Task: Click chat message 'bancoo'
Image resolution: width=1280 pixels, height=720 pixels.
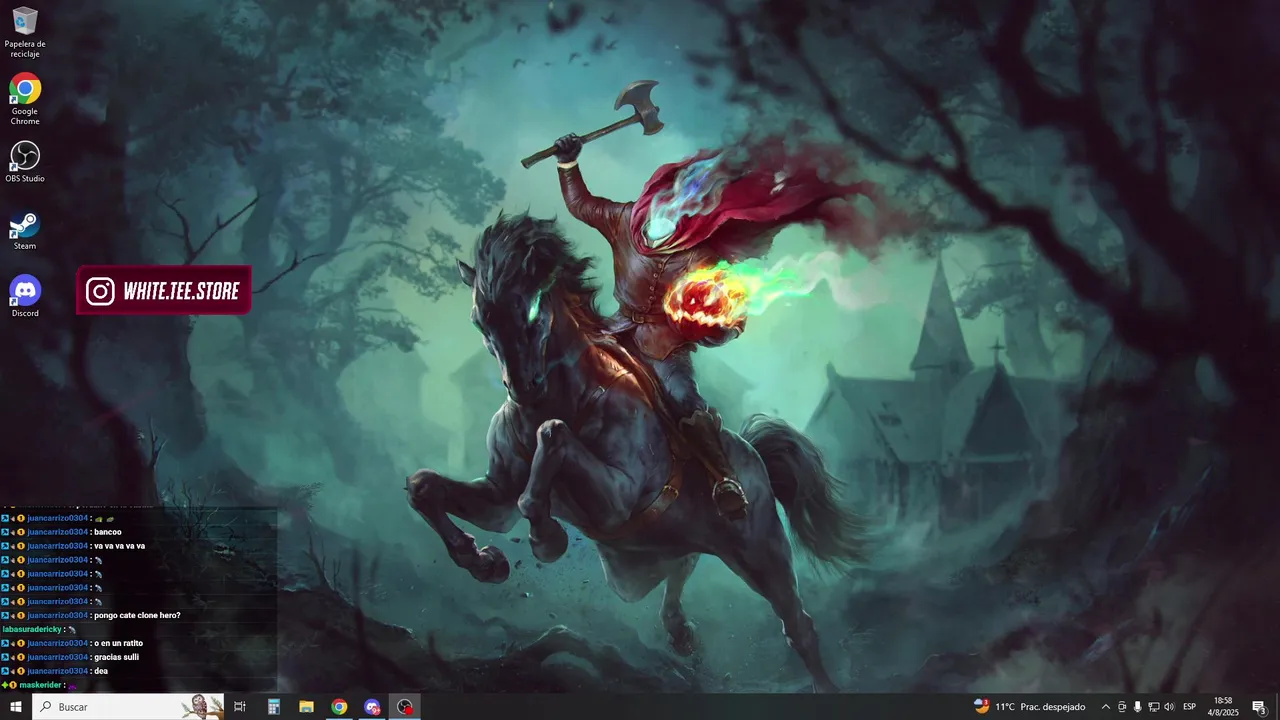Action: point(108,532)
